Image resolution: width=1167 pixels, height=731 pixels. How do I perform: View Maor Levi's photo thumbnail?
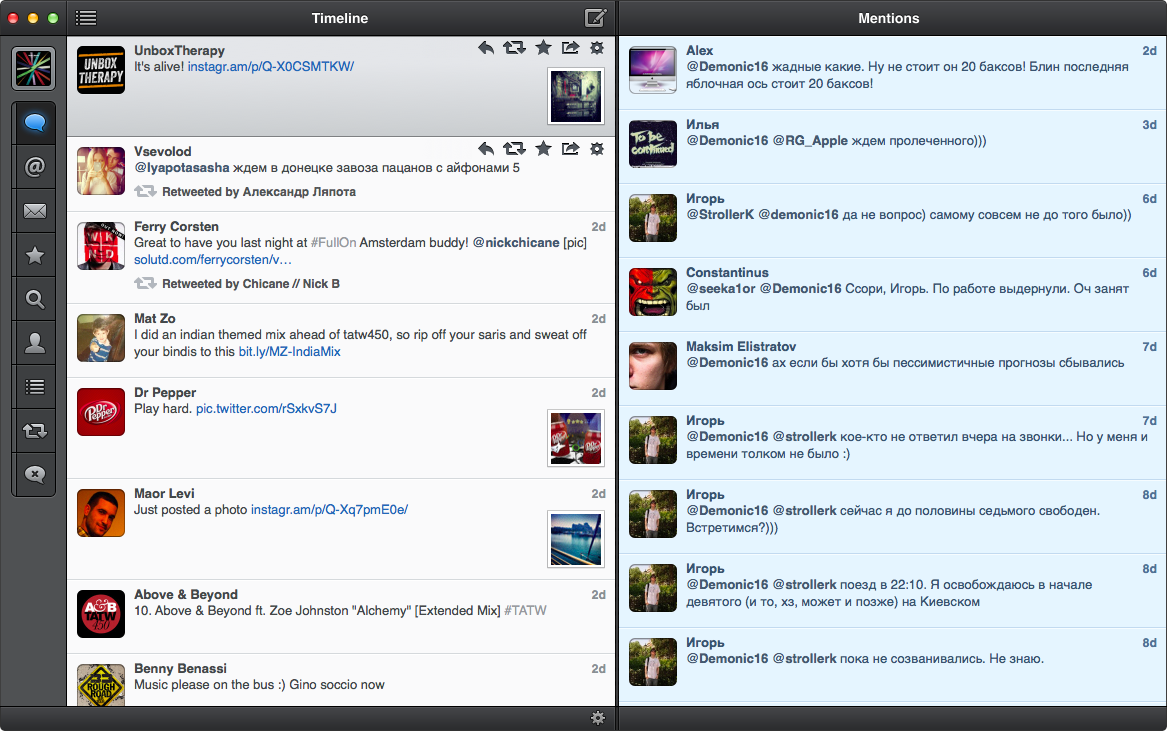click(x=576, y=540)
